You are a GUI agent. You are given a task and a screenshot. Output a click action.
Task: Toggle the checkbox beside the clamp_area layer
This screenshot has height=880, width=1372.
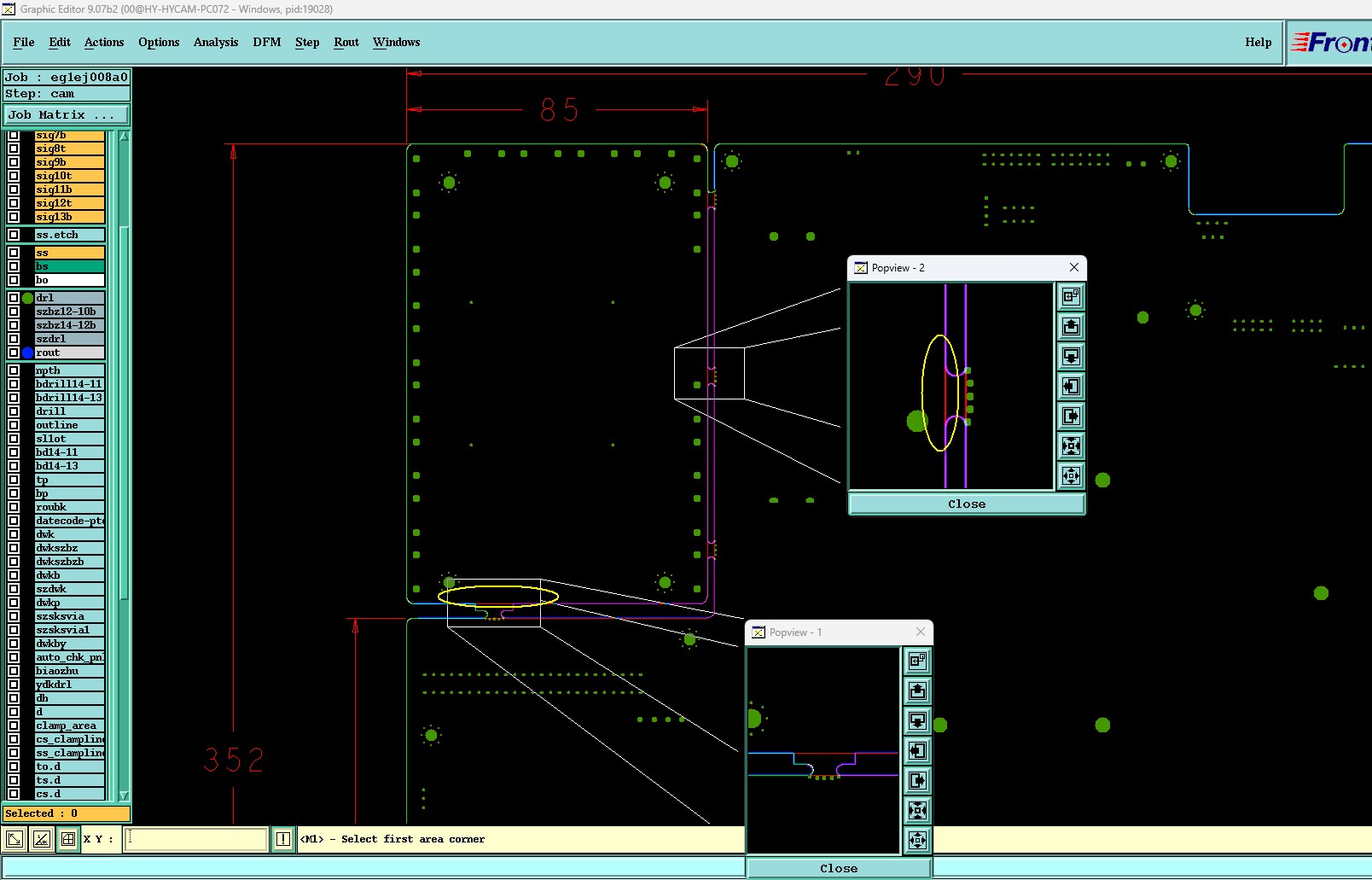tap(14, 726)
